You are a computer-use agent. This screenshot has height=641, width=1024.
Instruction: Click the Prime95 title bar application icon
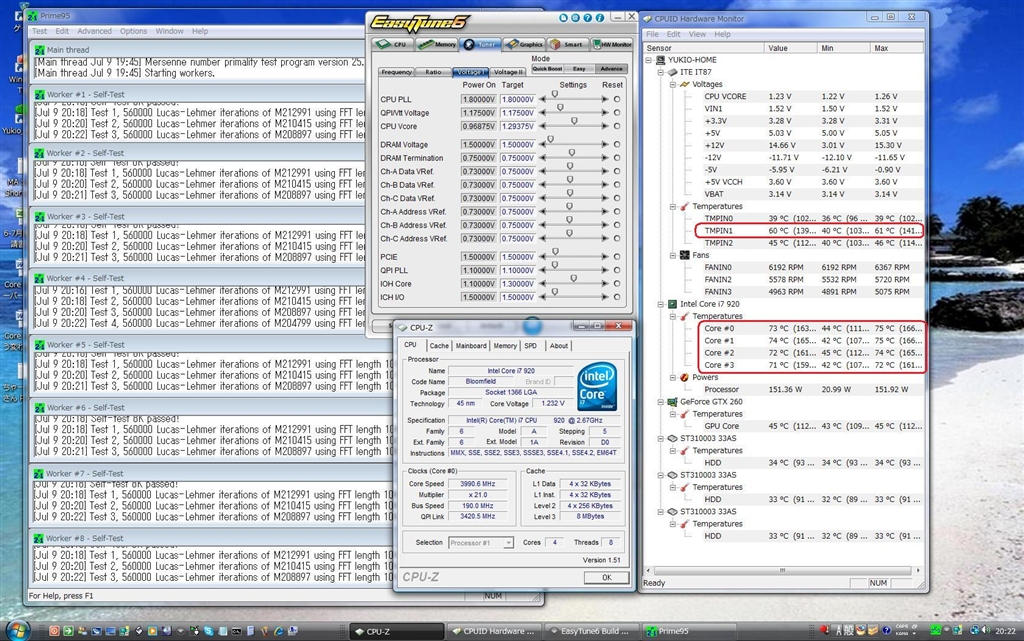32,16
